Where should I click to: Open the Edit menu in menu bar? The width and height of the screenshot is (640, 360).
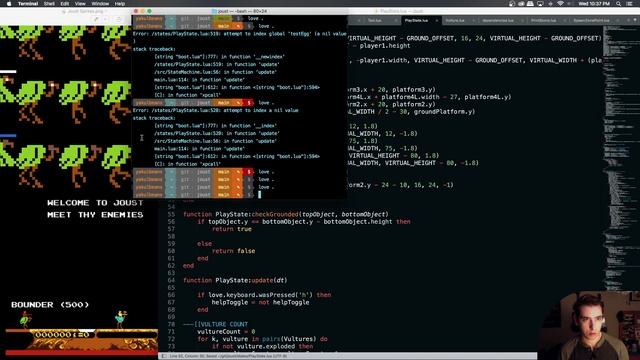click(x=64, y=4)
